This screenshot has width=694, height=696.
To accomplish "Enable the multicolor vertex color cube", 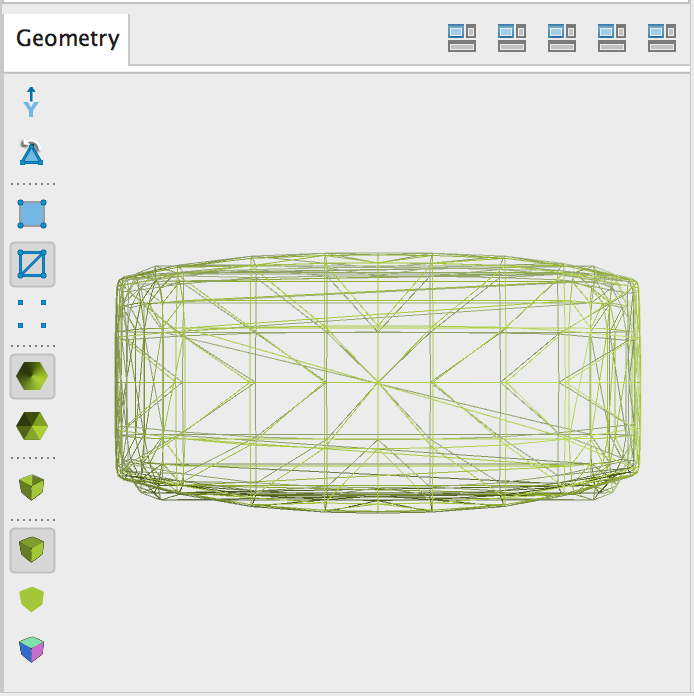I will tap(32, 650).
